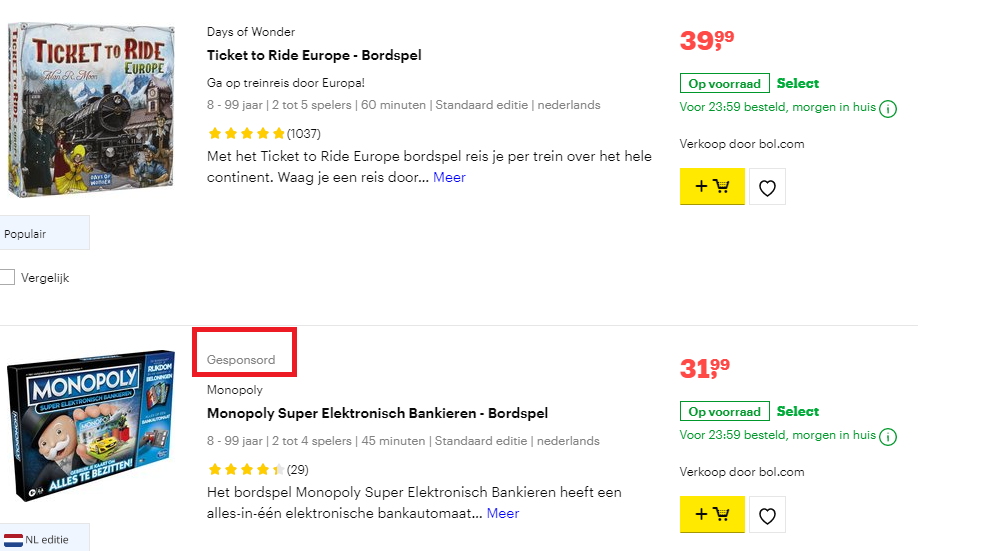This screenshot has height=551, width=988.
Task: Click the Monopoly brand name
Action: coord(235,390)
